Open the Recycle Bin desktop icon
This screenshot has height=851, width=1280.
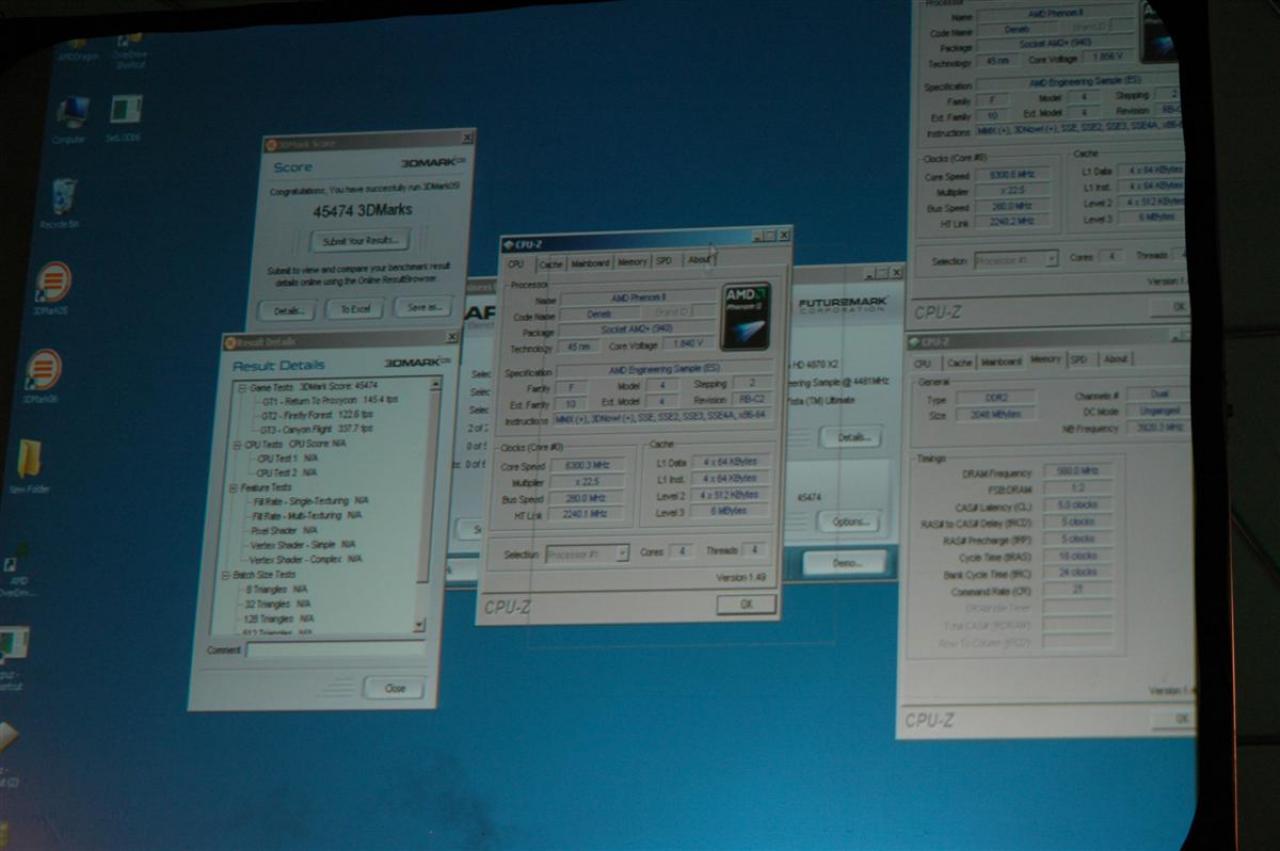(62, 203)
